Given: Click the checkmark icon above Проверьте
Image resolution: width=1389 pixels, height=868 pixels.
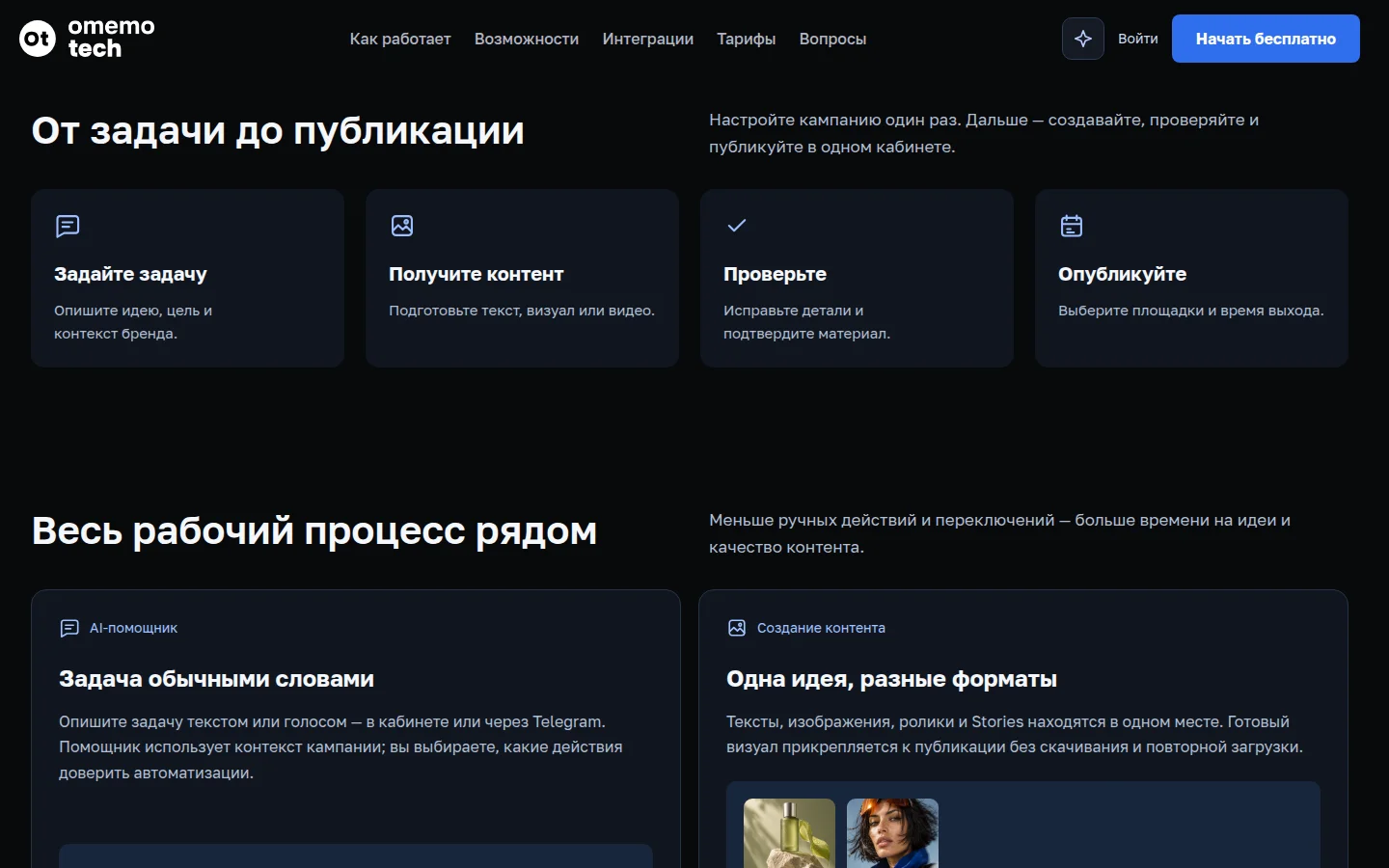Looking at the screenshot, I should pos(737,226).
